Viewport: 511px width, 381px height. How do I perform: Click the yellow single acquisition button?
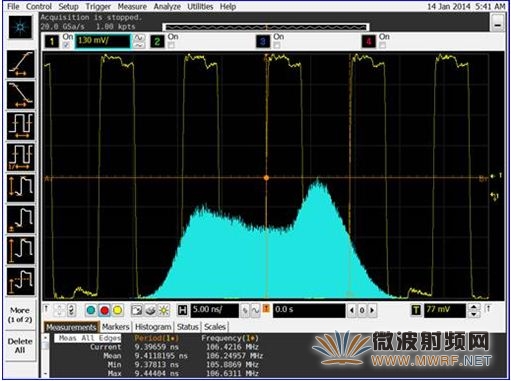[x=117, y=310]
